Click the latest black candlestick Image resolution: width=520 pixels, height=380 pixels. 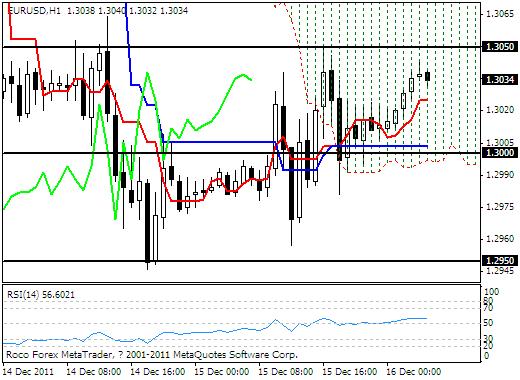coord(428,76)
